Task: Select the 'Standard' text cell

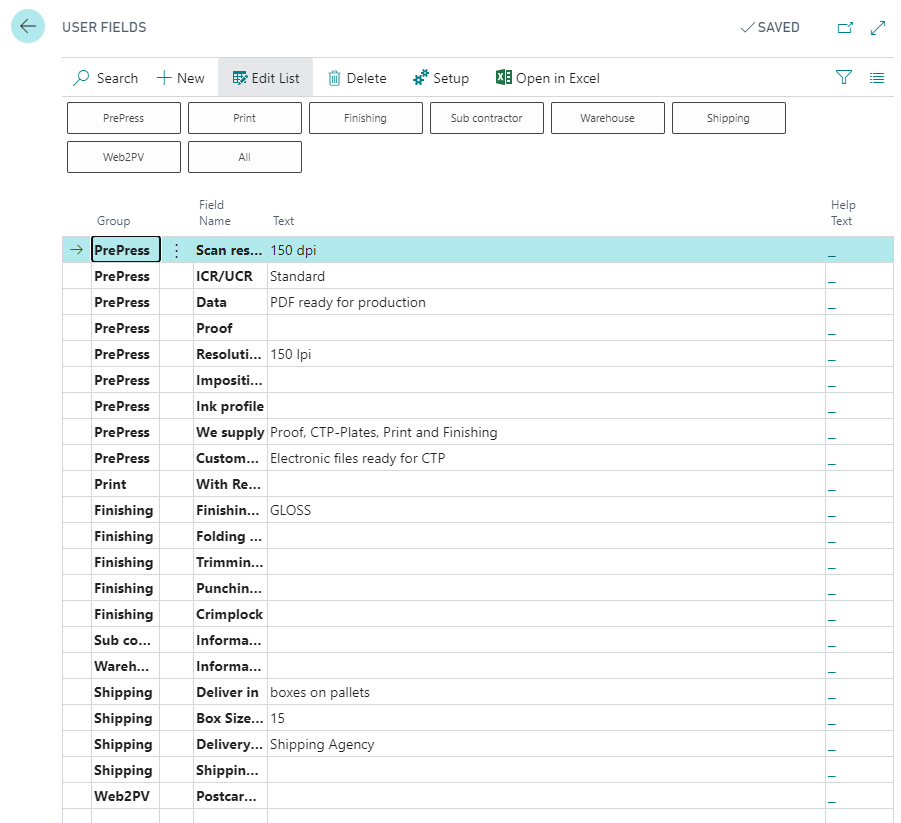Action: (546, 276)
